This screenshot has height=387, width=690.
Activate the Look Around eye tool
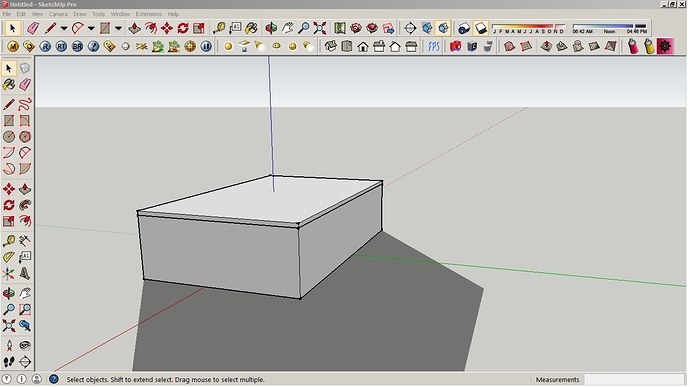25,345
